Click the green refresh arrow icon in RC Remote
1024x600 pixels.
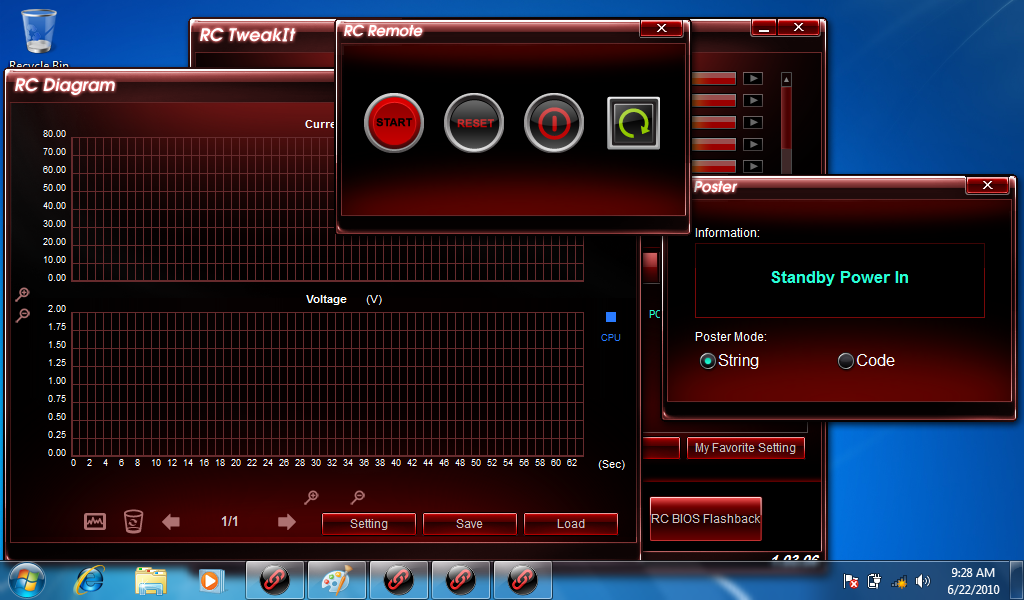coord(633,123)
